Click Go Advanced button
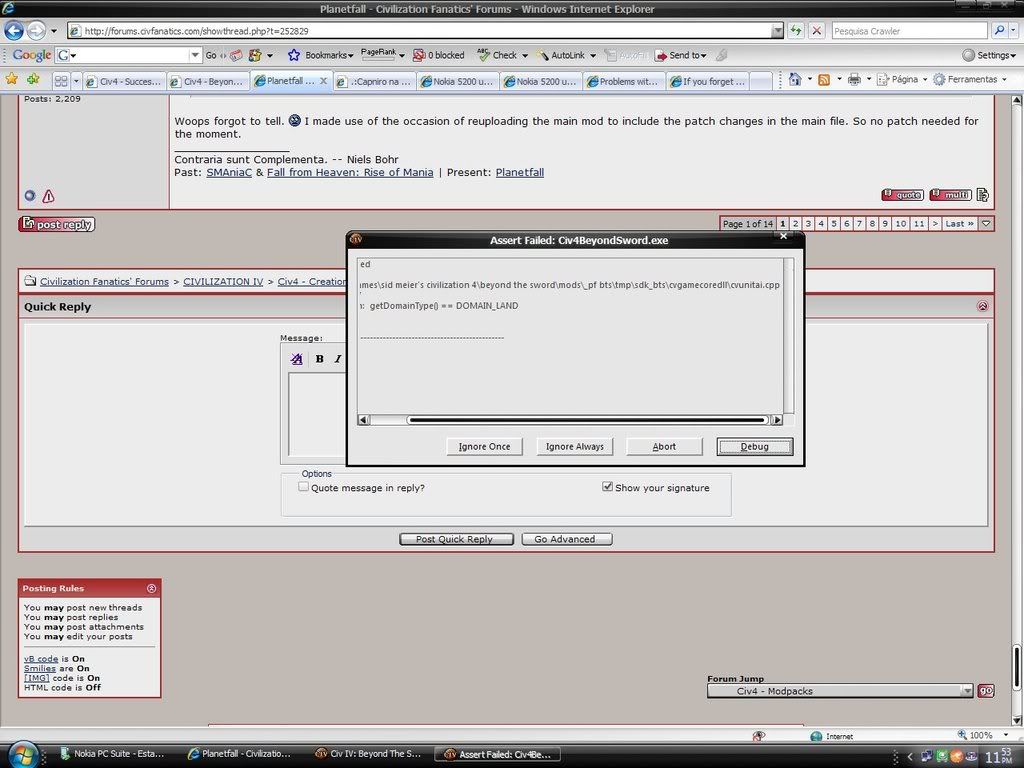 [566, 539]
